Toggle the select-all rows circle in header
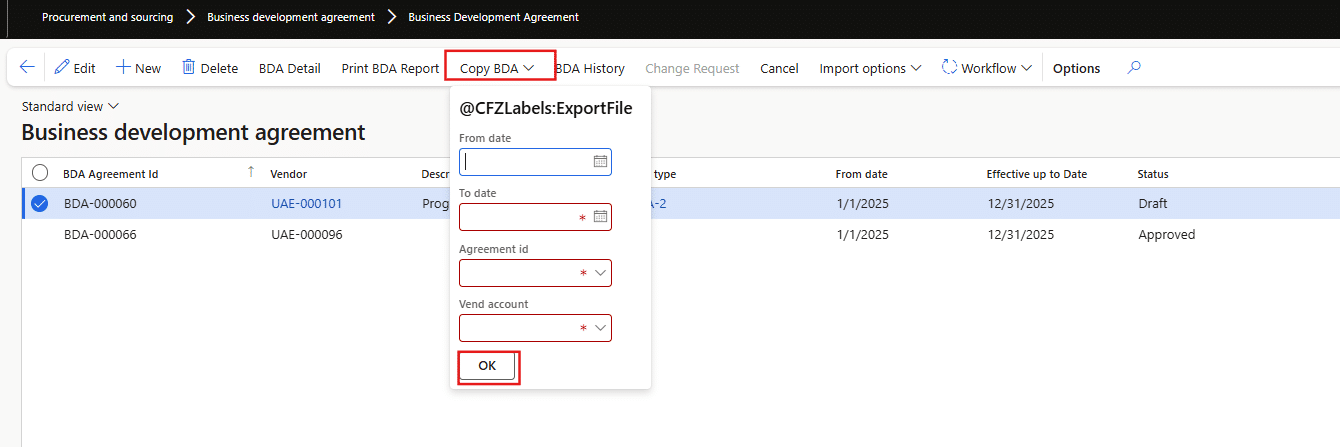1340x447 pixels. (40, 173)
